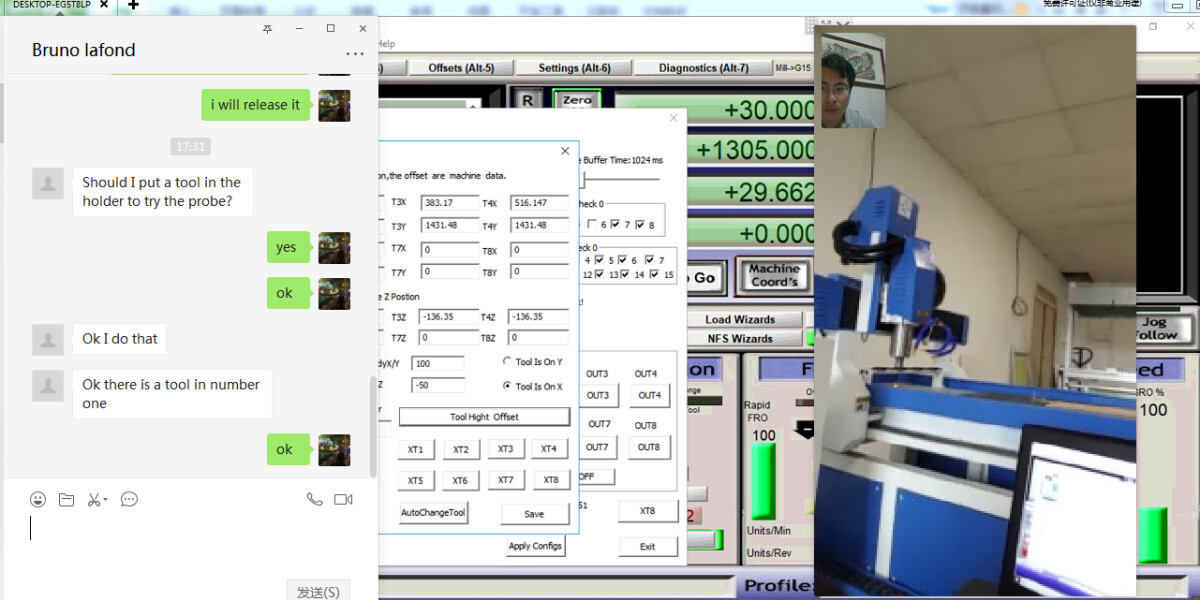Click the T3X input field
The image size is (1200, 600).
449,203
